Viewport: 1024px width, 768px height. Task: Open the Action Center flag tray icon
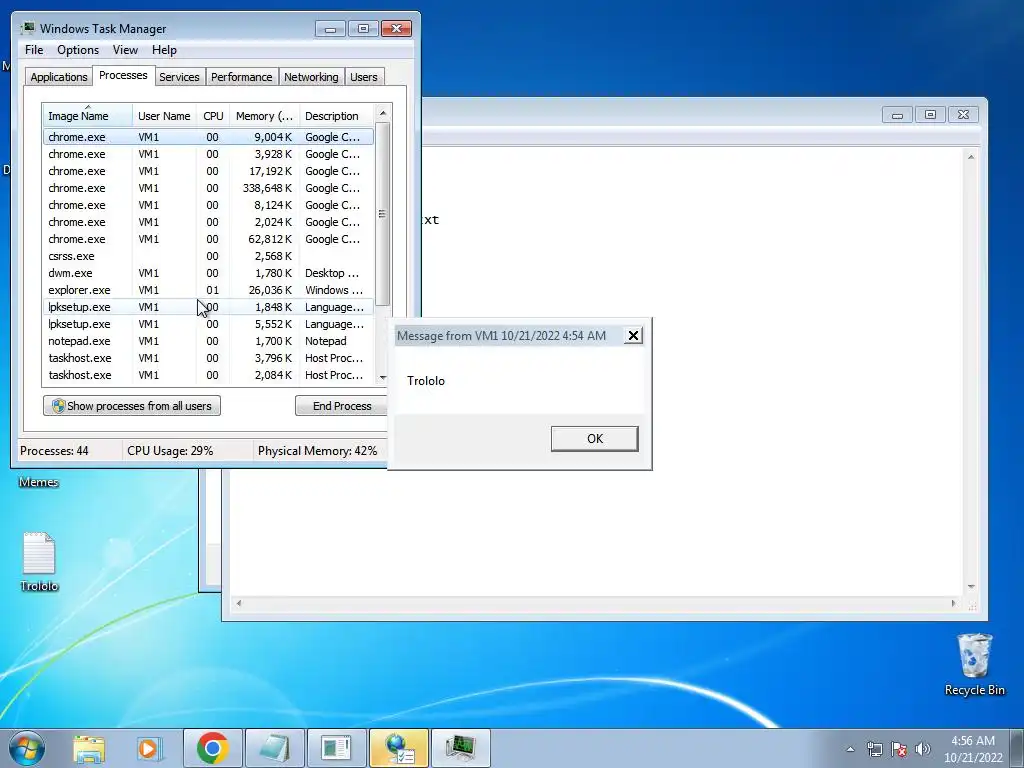(899, 749)
